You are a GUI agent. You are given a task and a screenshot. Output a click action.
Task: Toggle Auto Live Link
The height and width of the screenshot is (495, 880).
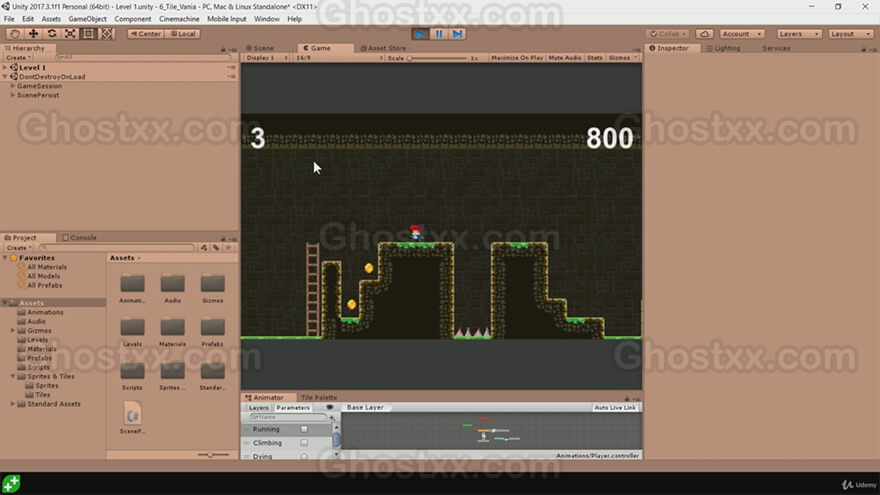coord(615,407)
